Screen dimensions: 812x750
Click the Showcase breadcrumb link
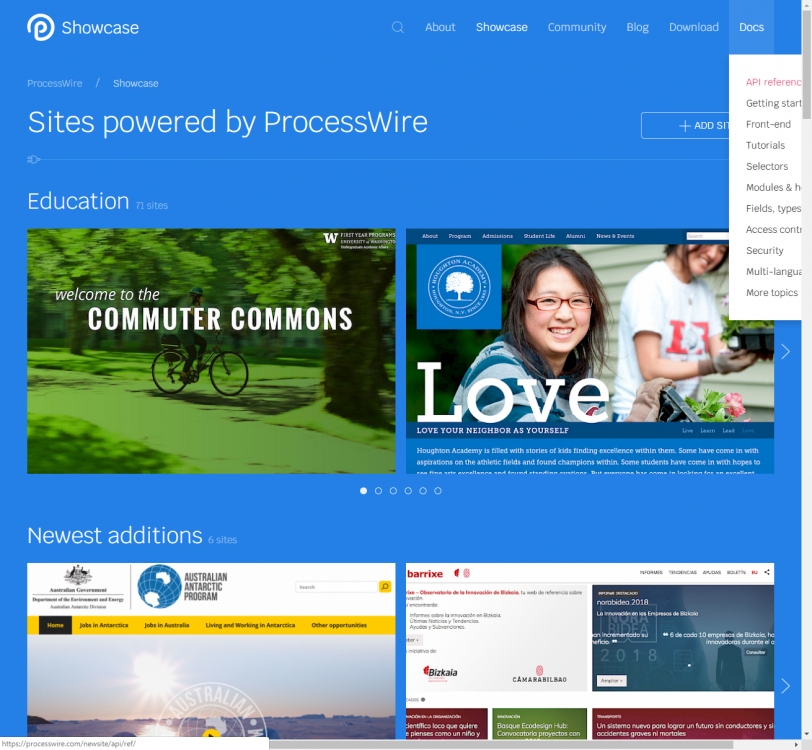point(136,83)
